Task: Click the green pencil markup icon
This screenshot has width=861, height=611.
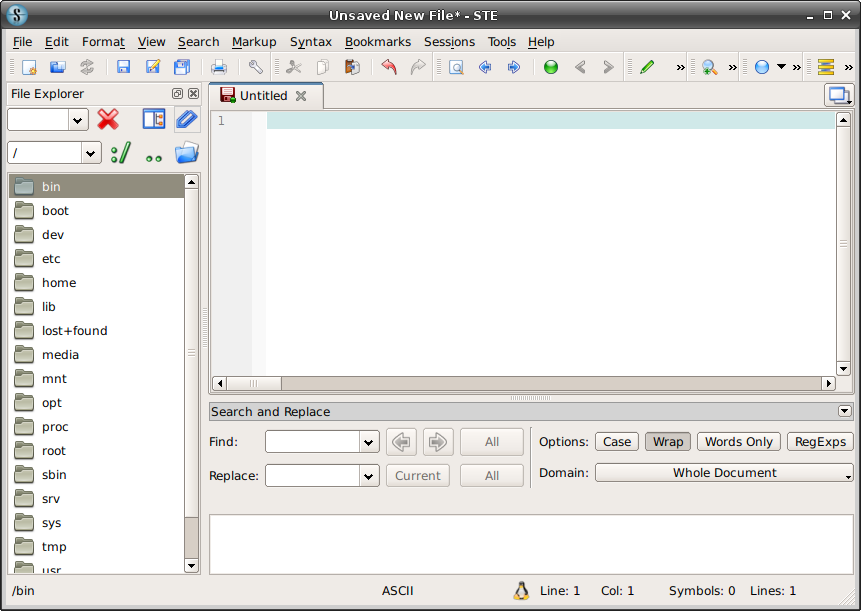Action: (647, 67)
